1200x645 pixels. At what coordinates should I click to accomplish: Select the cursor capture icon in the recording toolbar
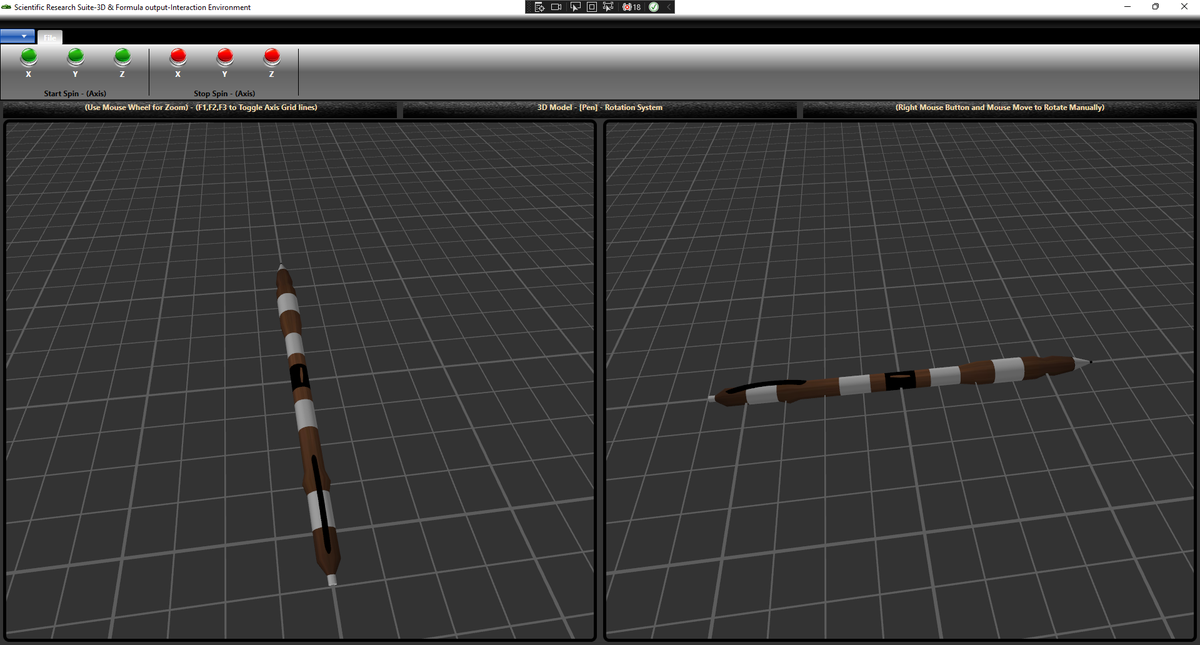tap(574, 7)
